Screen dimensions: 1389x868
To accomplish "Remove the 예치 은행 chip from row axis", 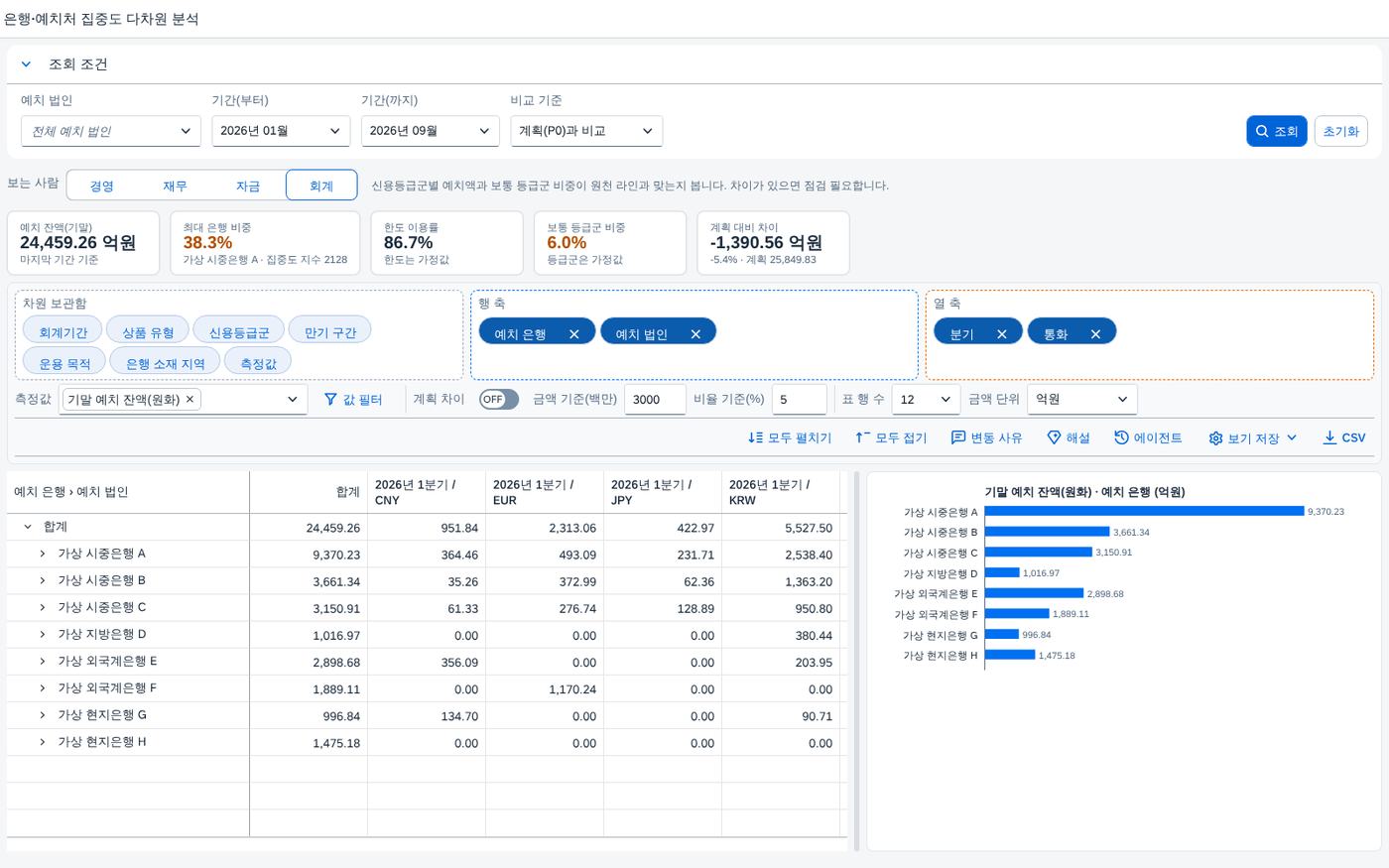I will coord(573,334).
